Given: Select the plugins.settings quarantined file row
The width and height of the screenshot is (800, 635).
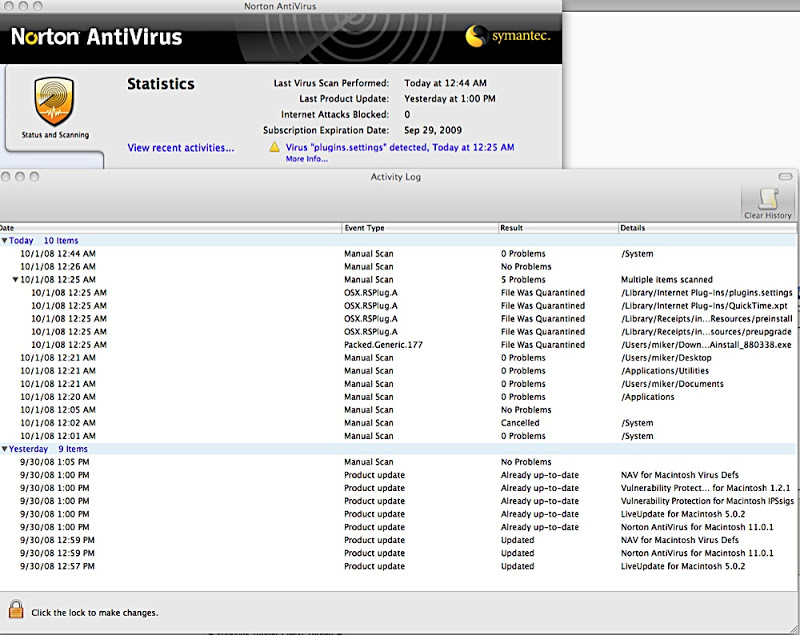Looking at the screenshot, I should [x=397, y=293].
